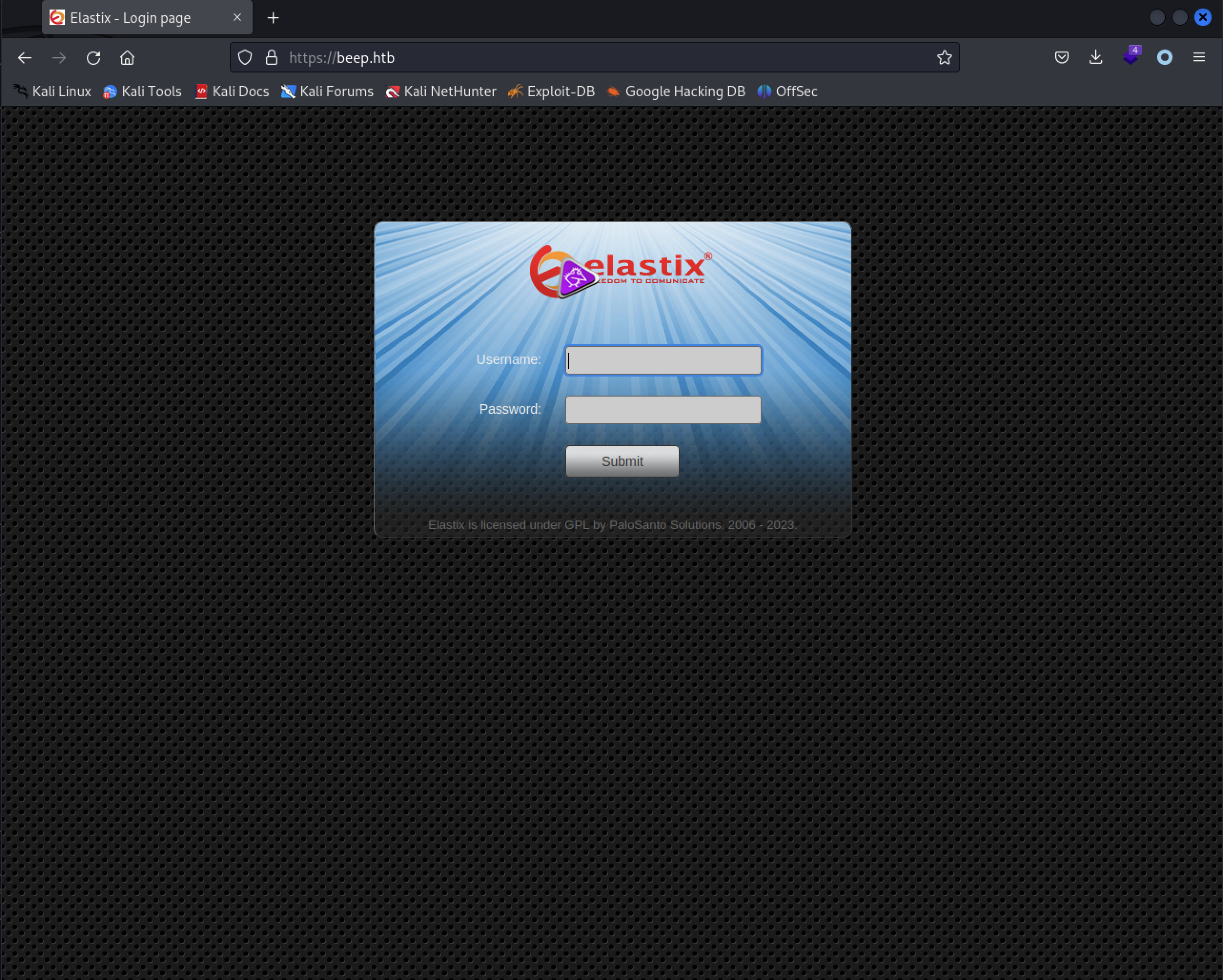Open the Exploit-DB bookmark
The width and height of the screenshot is (1223, 980).
551,92
